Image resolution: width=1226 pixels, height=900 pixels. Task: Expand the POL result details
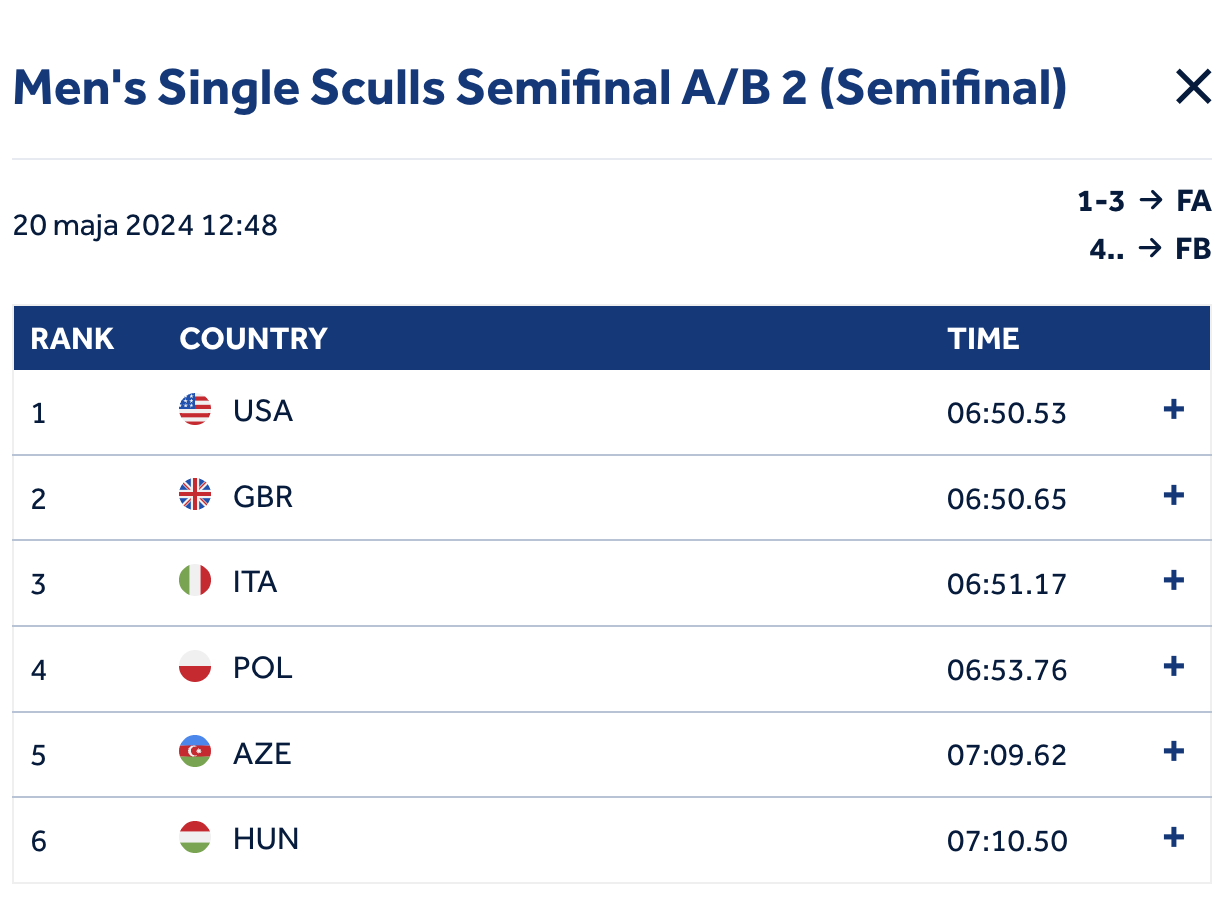(x=1174, y=667)
